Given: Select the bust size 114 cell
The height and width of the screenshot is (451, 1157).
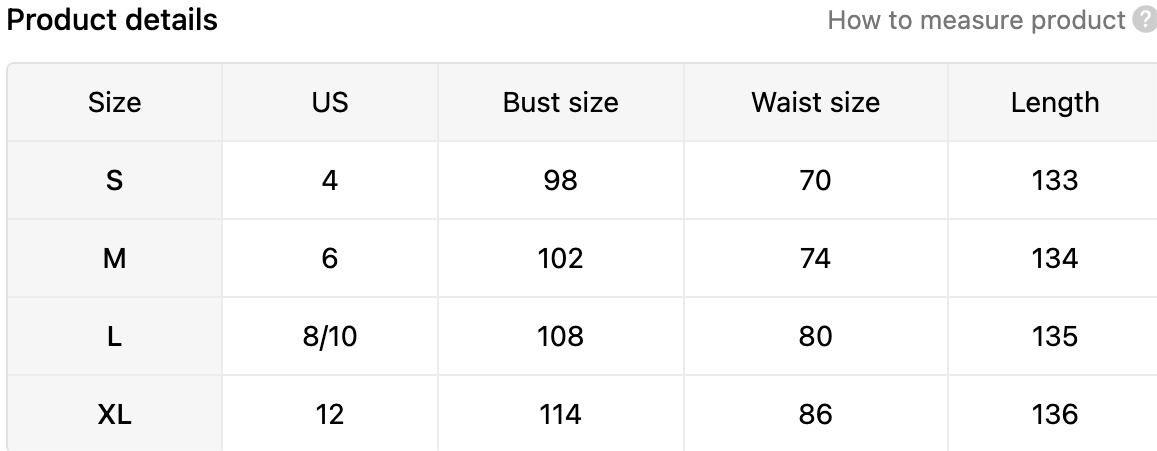Looking at the screenshot, I should tap(560, 414).
